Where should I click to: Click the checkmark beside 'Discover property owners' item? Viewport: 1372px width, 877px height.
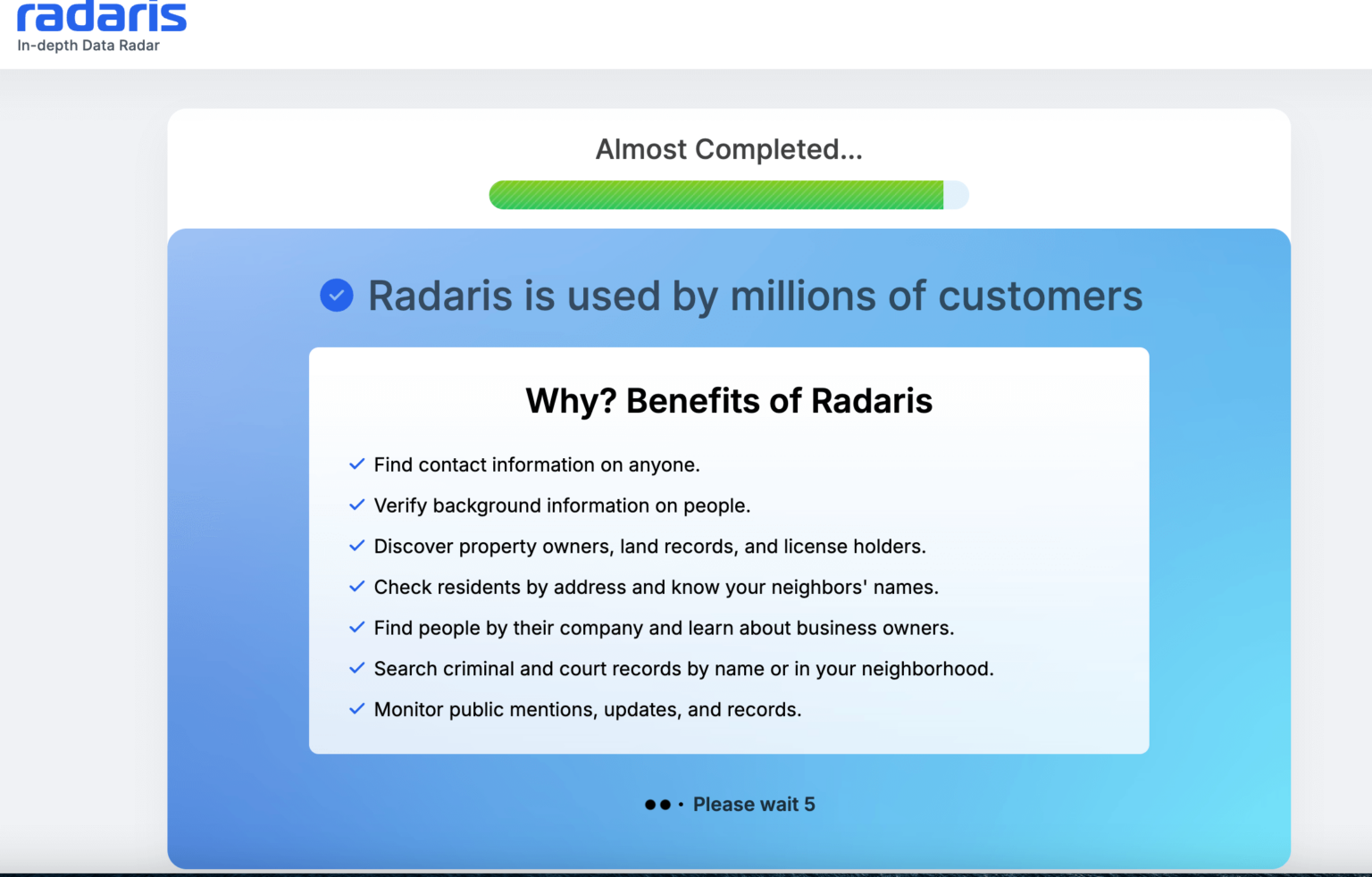[x=356, y=545]
